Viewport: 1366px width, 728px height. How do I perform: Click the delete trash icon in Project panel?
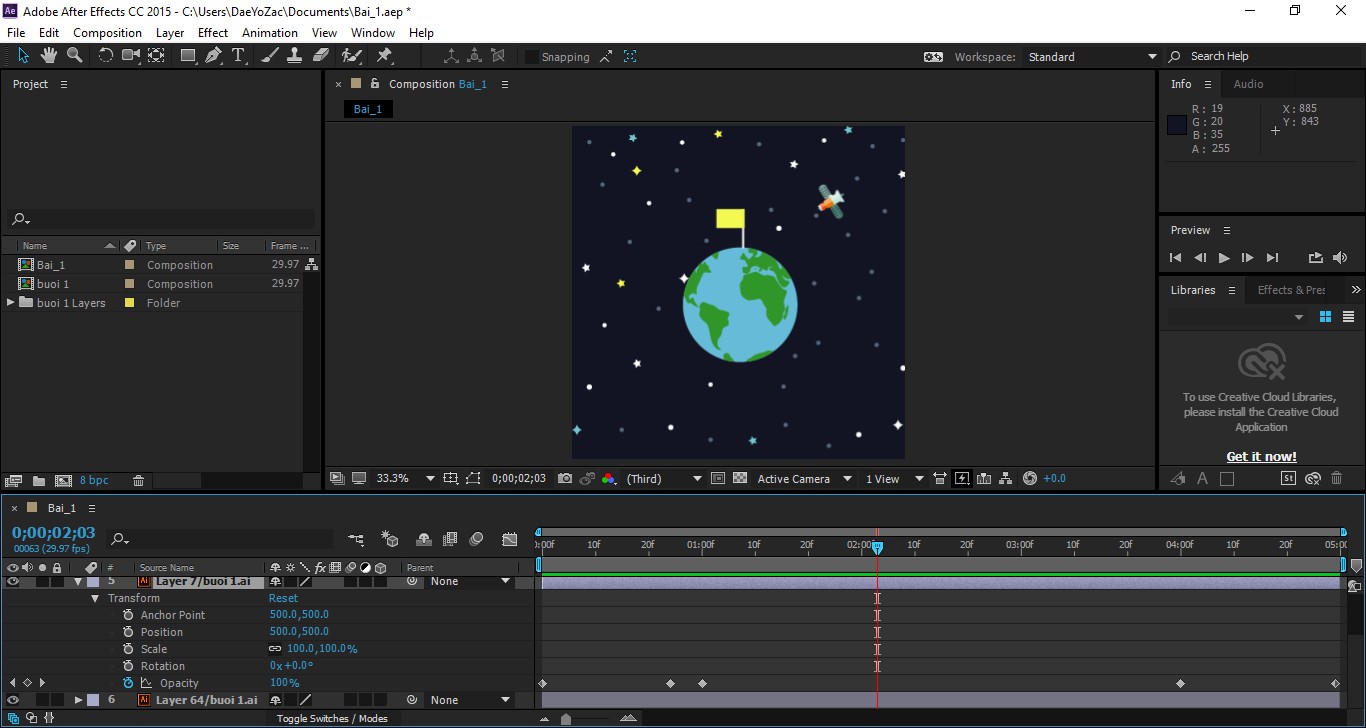click(139, 481)
